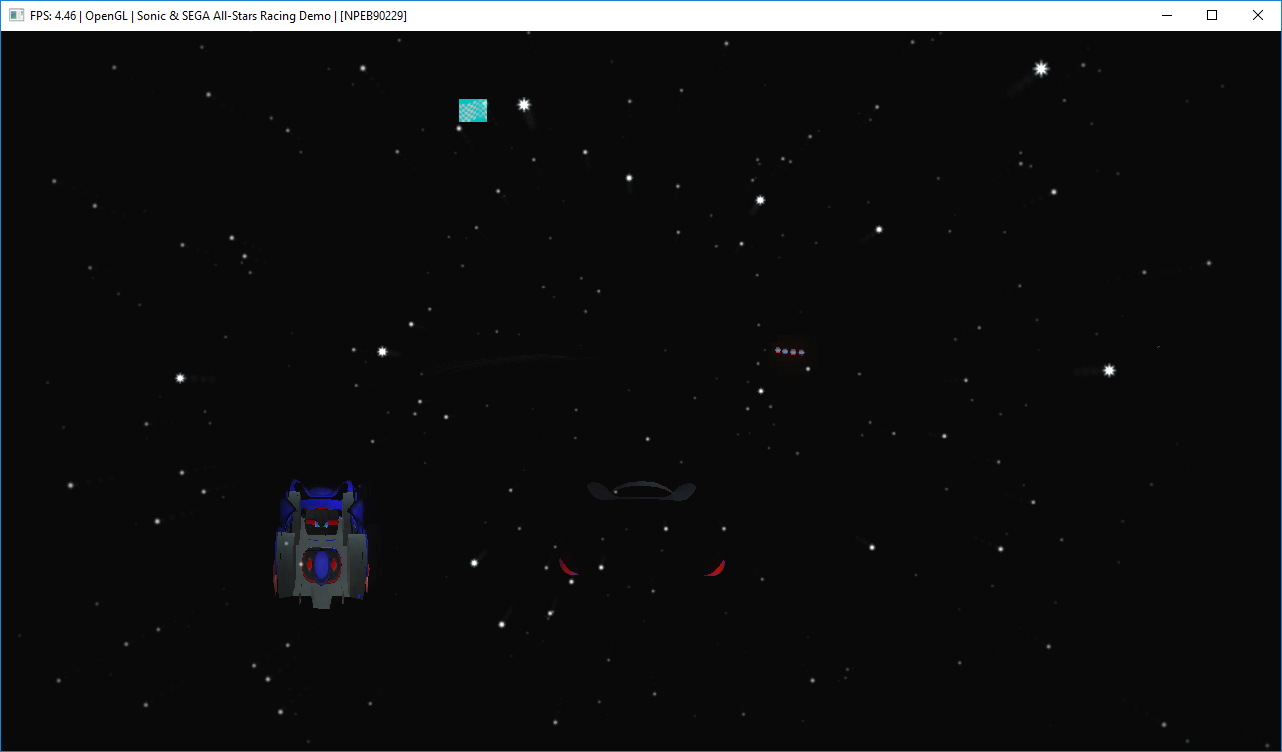Image resolution: width=1282 pixels, height=752 pixels.
Task: Click the small row of red and blue lights
Action: pos(789,352)
